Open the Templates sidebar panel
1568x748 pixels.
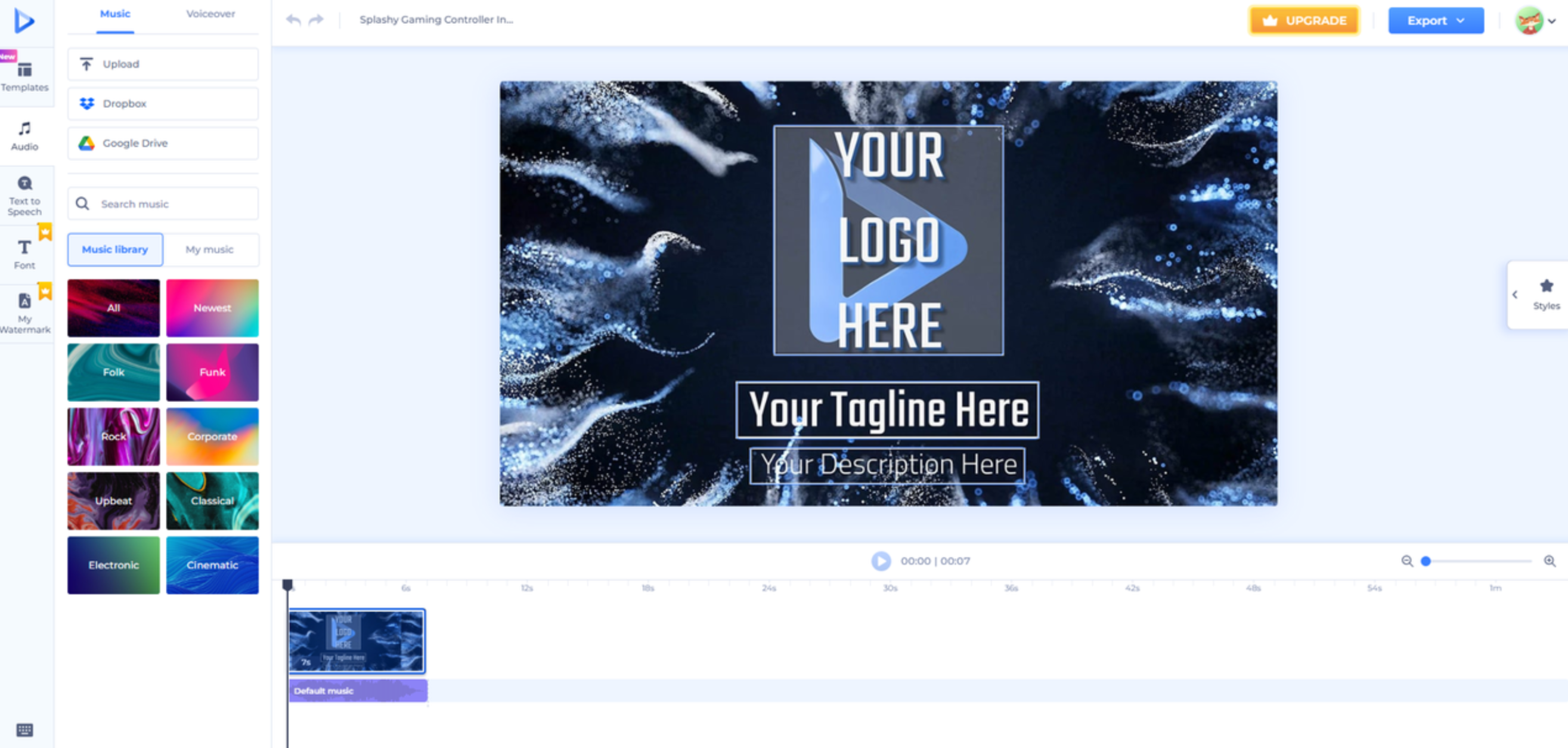tap(24, 76)
